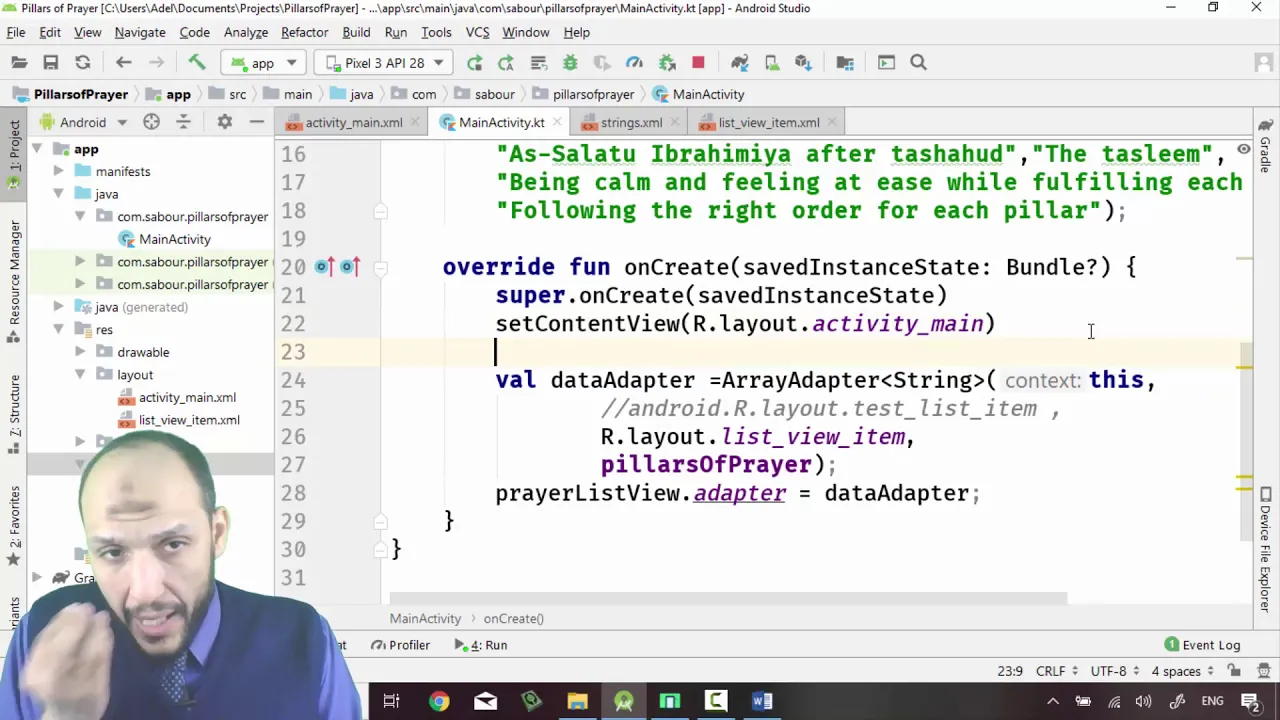Open the Profiler tool window
The width and height of the screenshot is (1280, 720).
tap(400, 645)
